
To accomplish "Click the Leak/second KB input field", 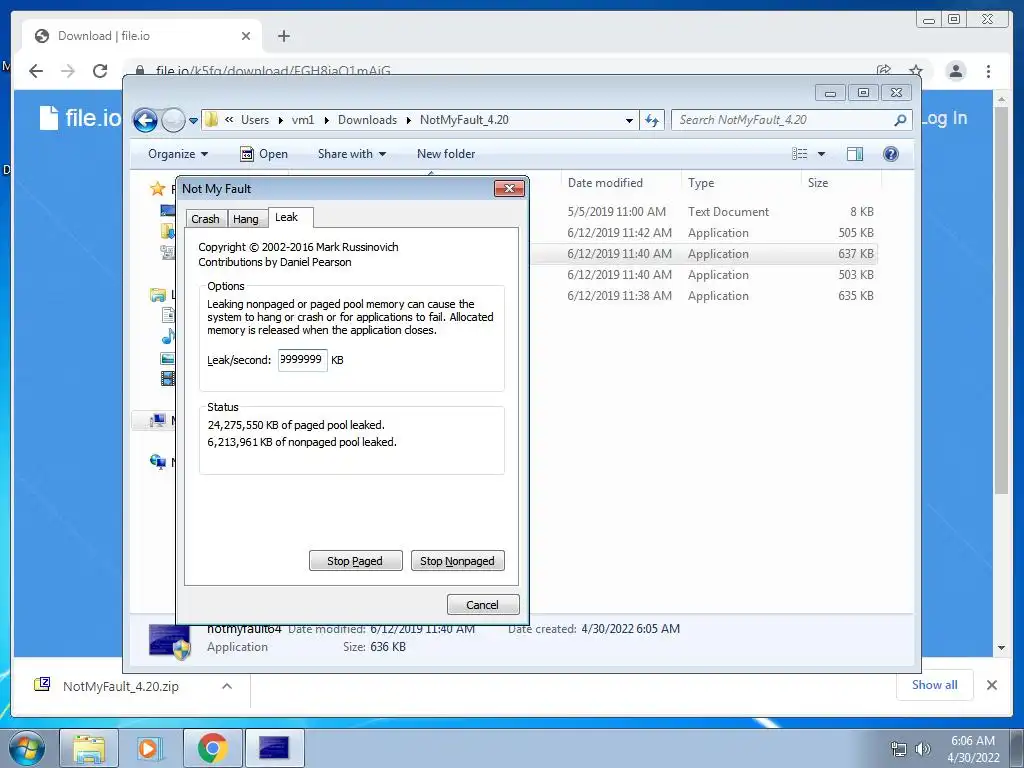I will tap(302, 360).
